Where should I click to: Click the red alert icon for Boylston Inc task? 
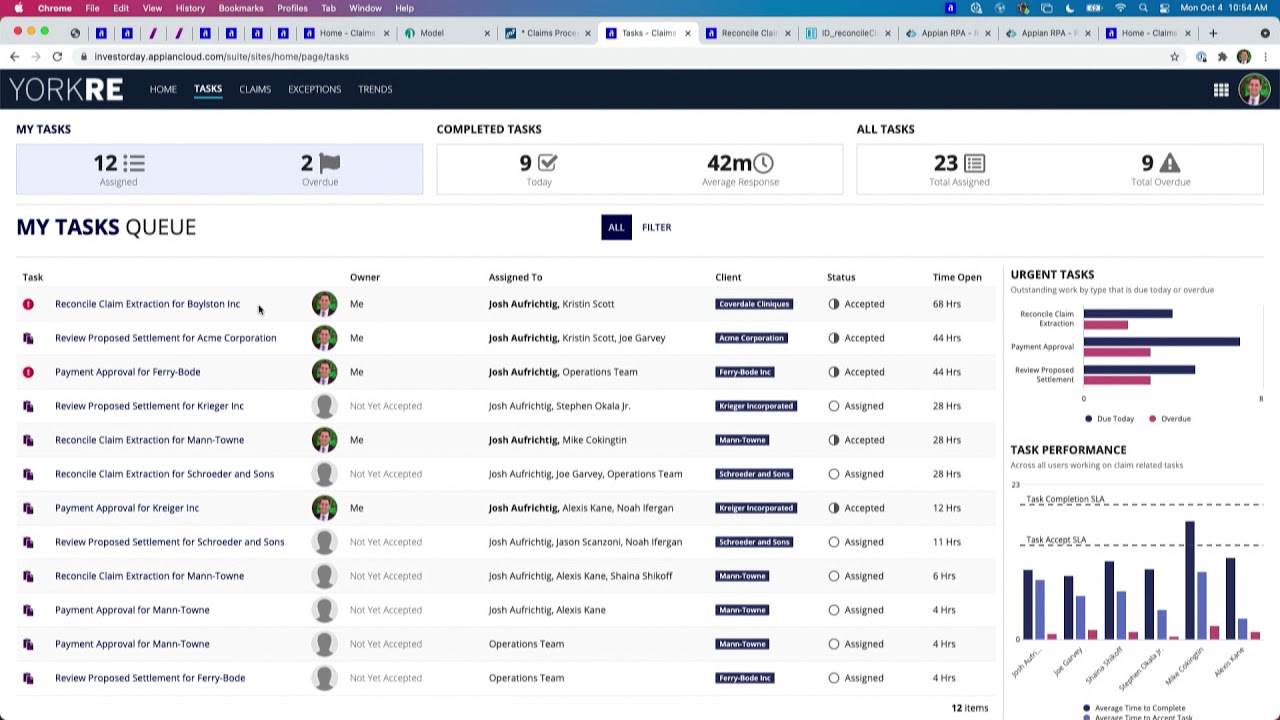(x=28, y=304)
